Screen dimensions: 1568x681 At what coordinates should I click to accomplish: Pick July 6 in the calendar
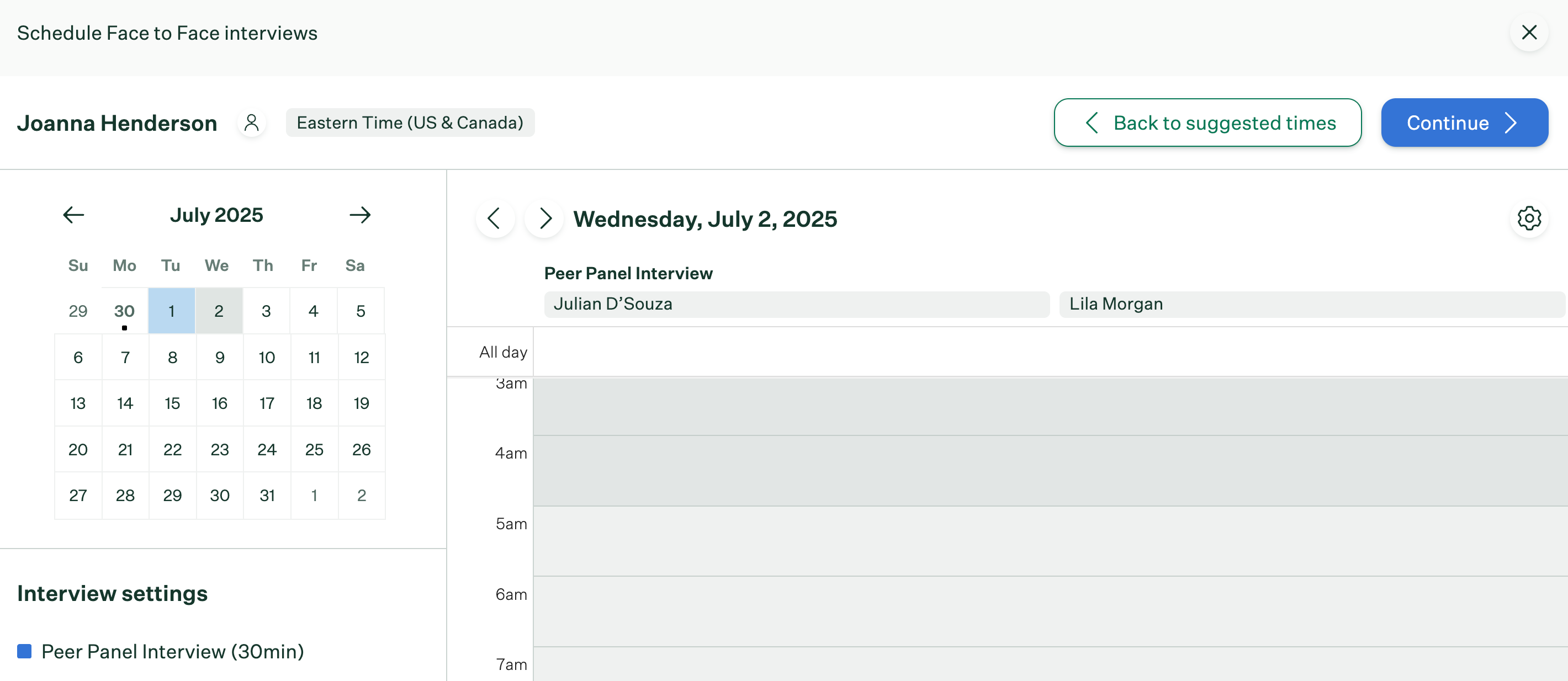[78, 357]
